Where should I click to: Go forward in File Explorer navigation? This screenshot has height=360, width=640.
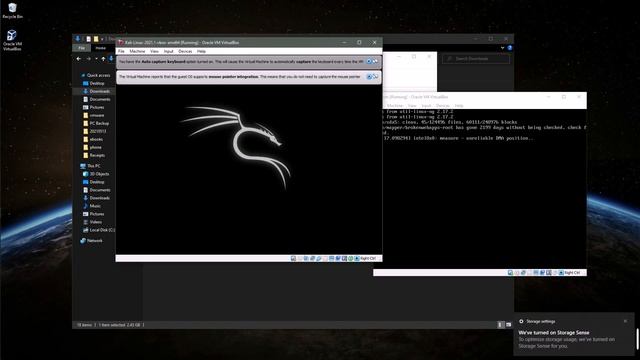(89, 59)
